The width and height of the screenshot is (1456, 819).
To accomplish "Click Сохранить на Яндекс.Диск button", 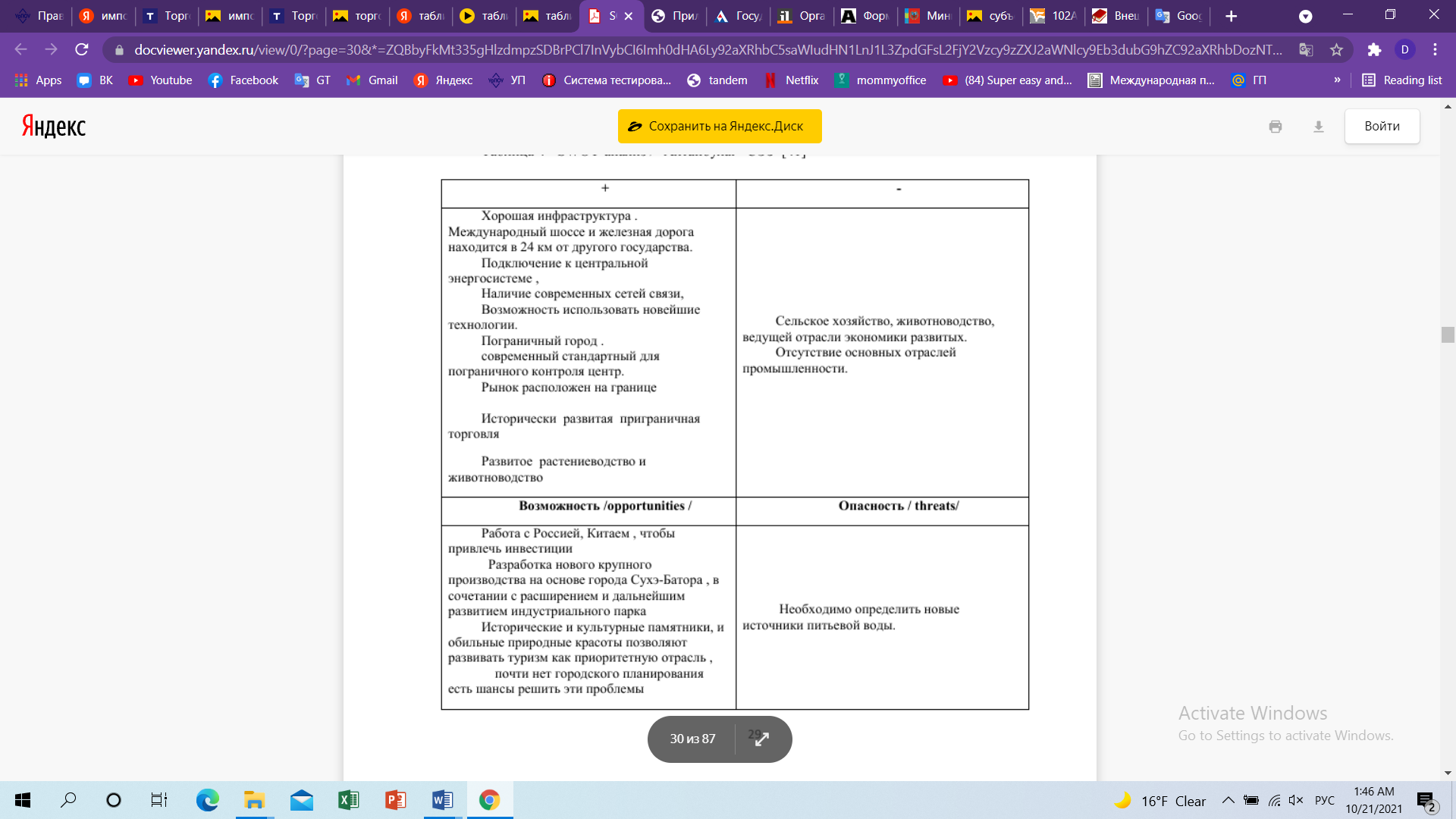I will coord(720,126).
